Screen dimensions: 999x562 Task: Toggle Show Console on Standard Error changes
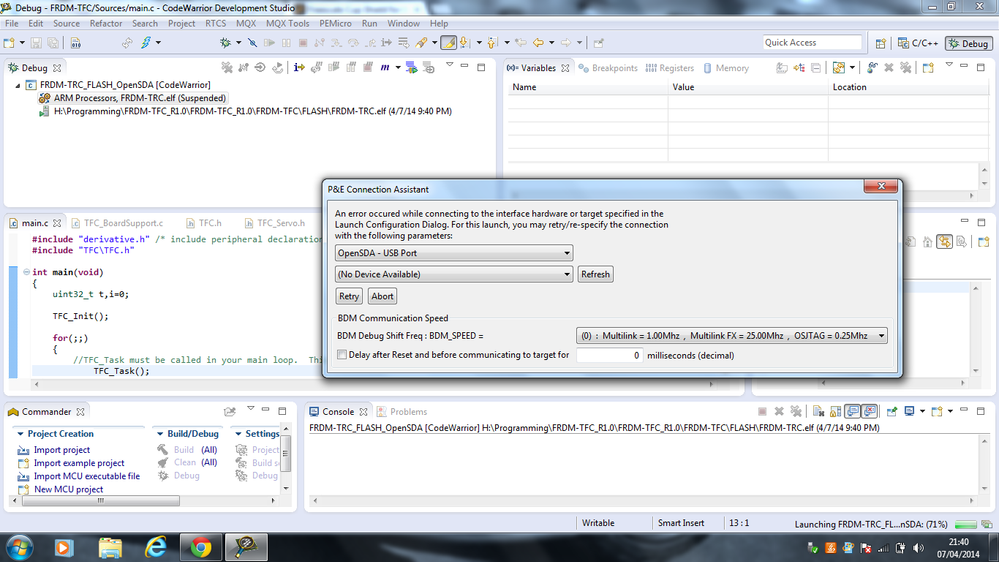(x=870, y=412)
